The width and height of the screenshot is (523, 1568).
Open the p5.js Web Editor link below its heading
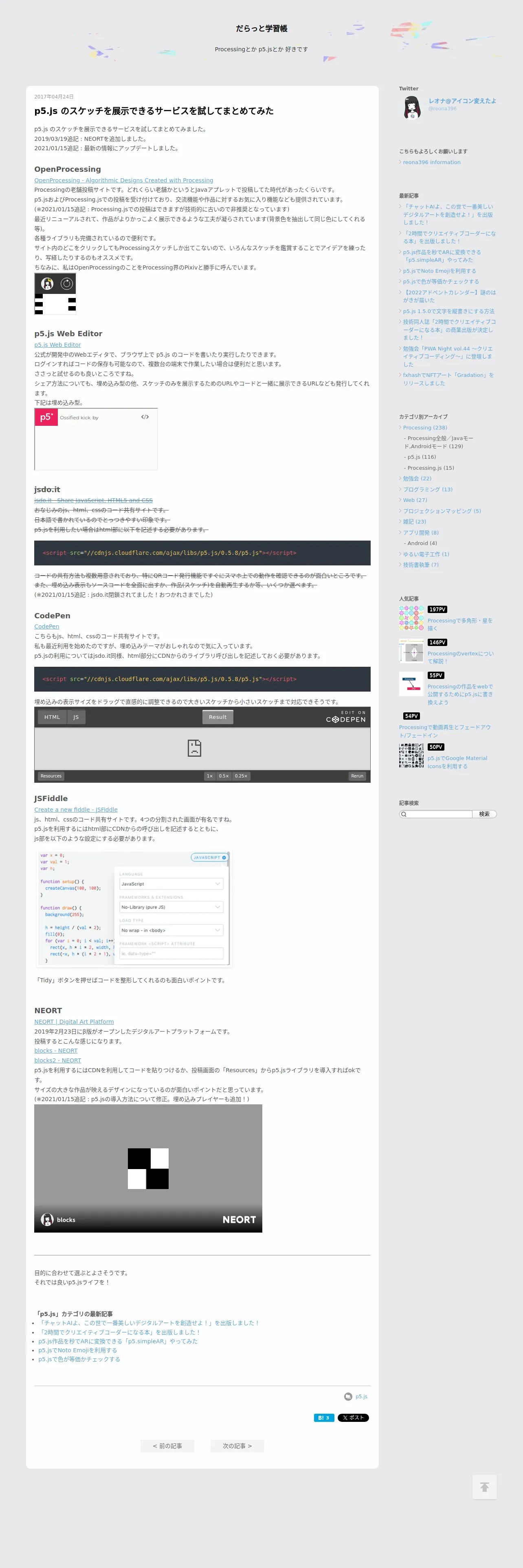coord(57,344)
